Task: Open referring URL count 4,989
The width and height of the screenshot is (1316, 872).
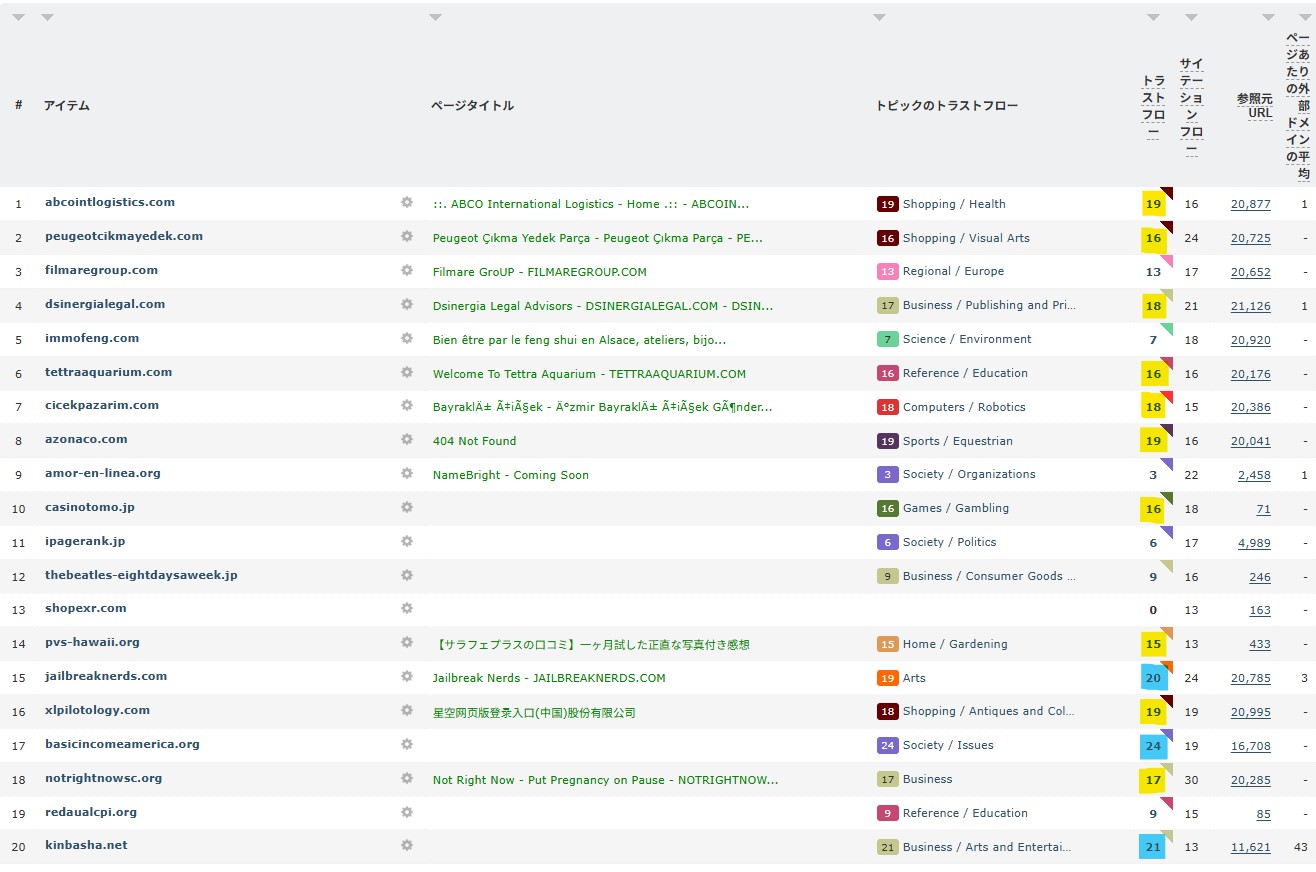Action: pos(1254,543)
